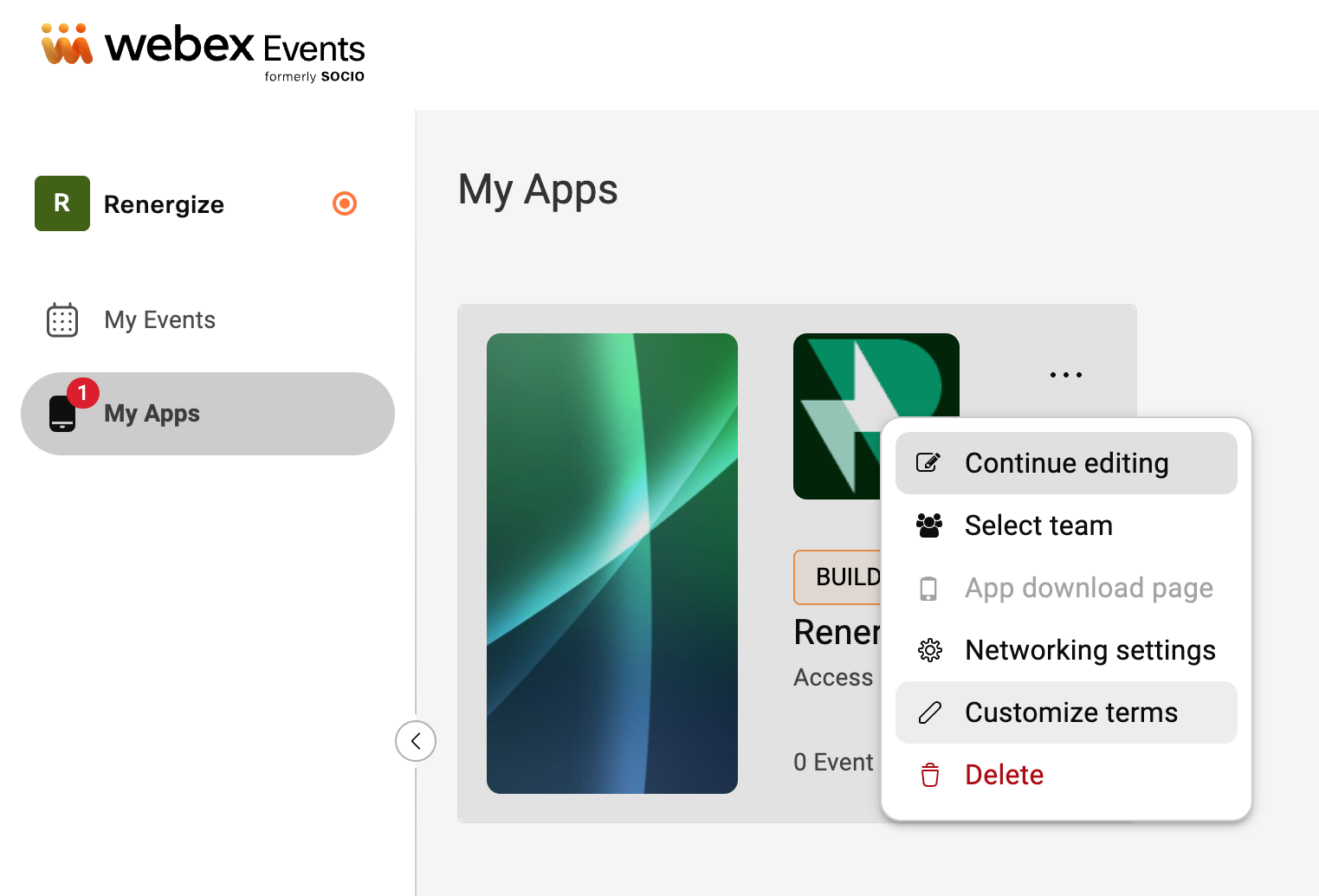Toggle the three-dot app options menu

coord(1066,375)
